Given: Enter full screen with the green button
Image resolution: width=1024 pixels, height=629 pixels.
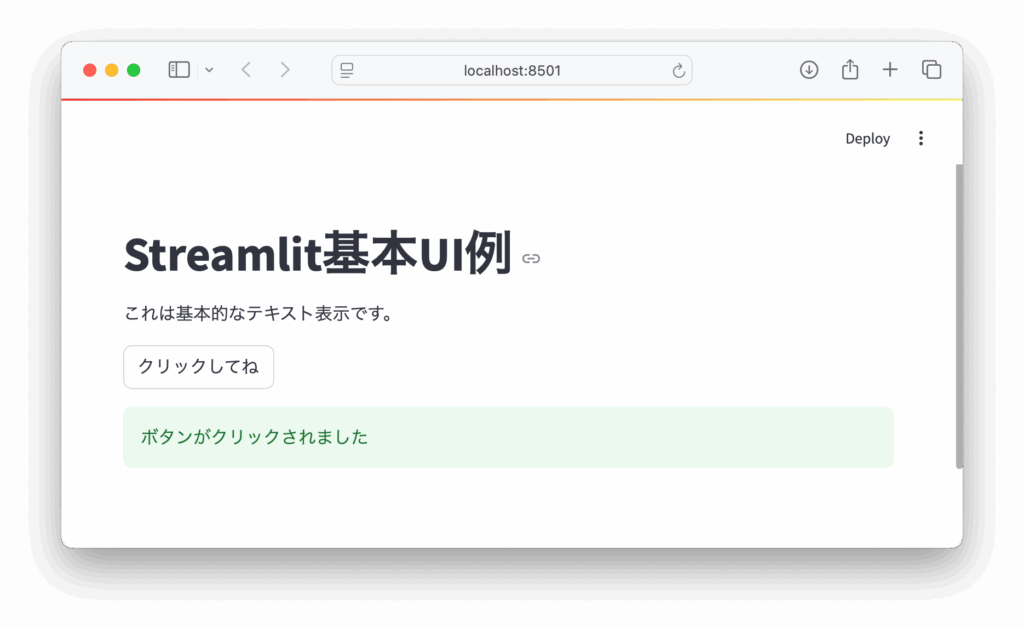Looking at the screenshot, I should 134,70.
